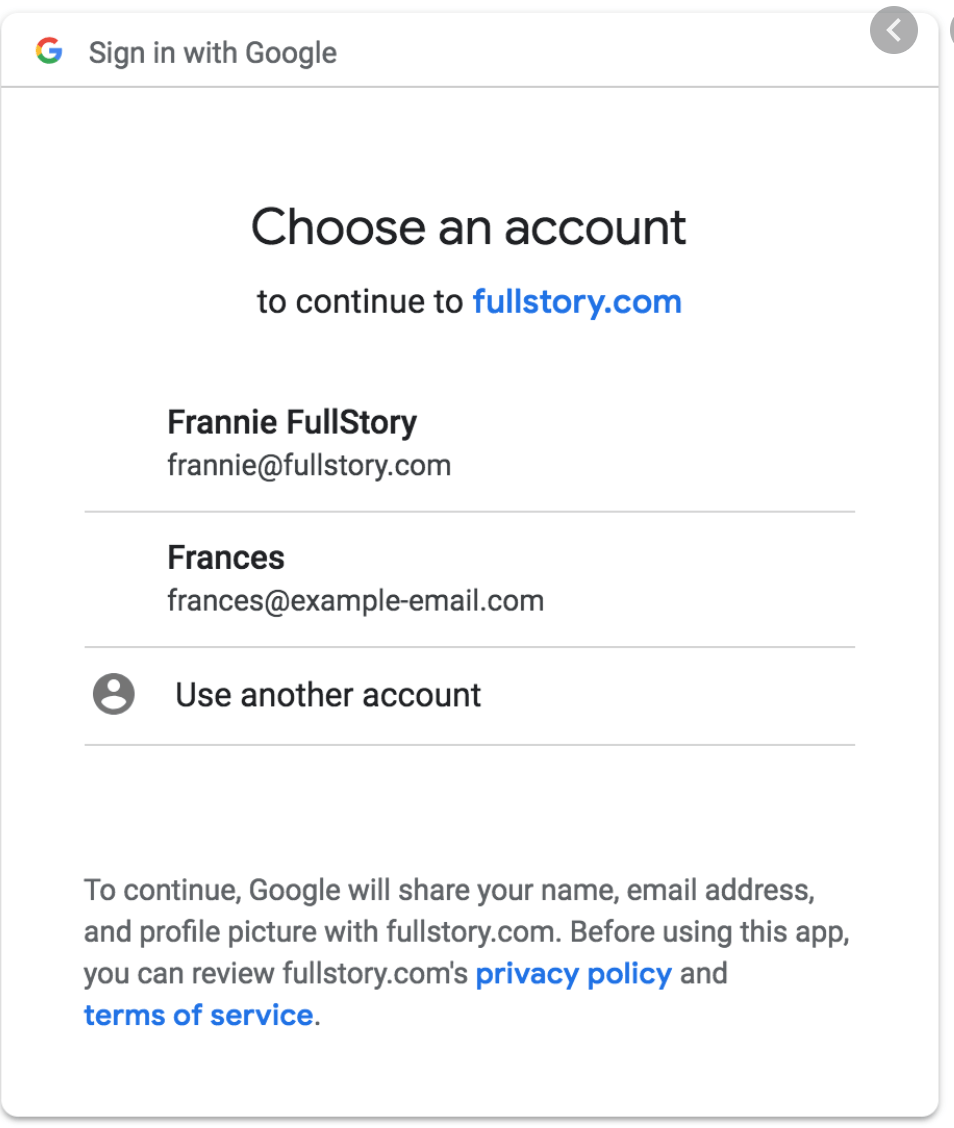The width and height of the screenshot is (954, 1128).
Task: Click the Google "G" logo
Action: [49, 52]
